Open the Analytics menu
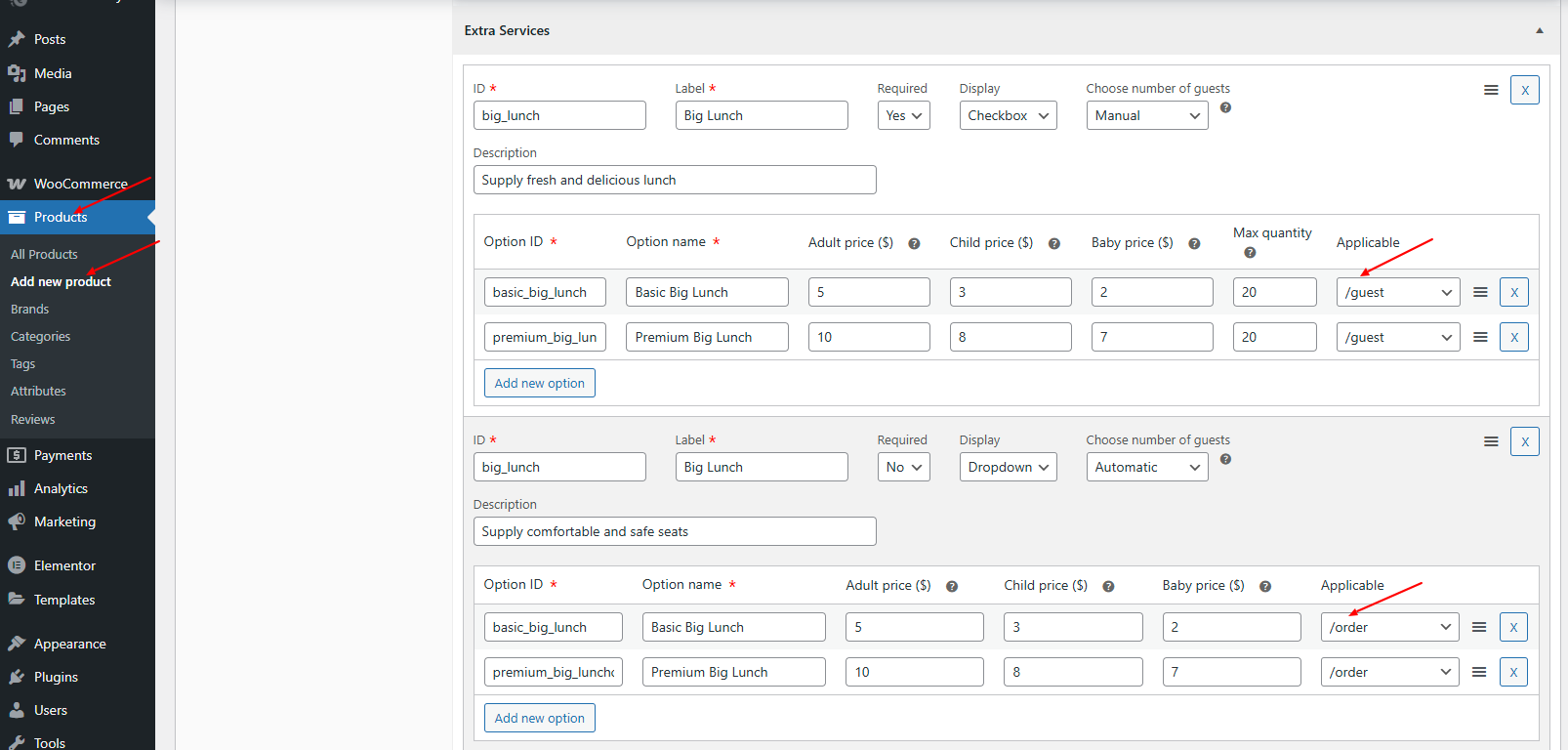This screenshot has width=1568, height=750. click(61, 488)
